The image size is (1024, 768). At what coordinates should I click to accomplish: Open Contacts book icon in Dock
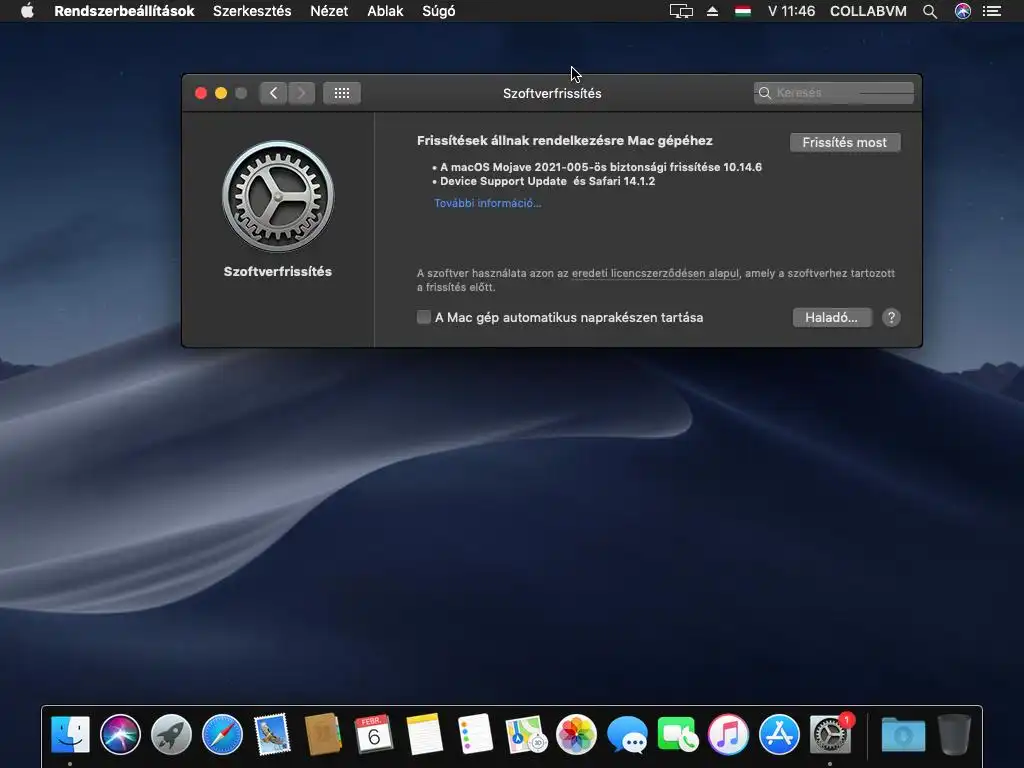[x=323, y=735]
